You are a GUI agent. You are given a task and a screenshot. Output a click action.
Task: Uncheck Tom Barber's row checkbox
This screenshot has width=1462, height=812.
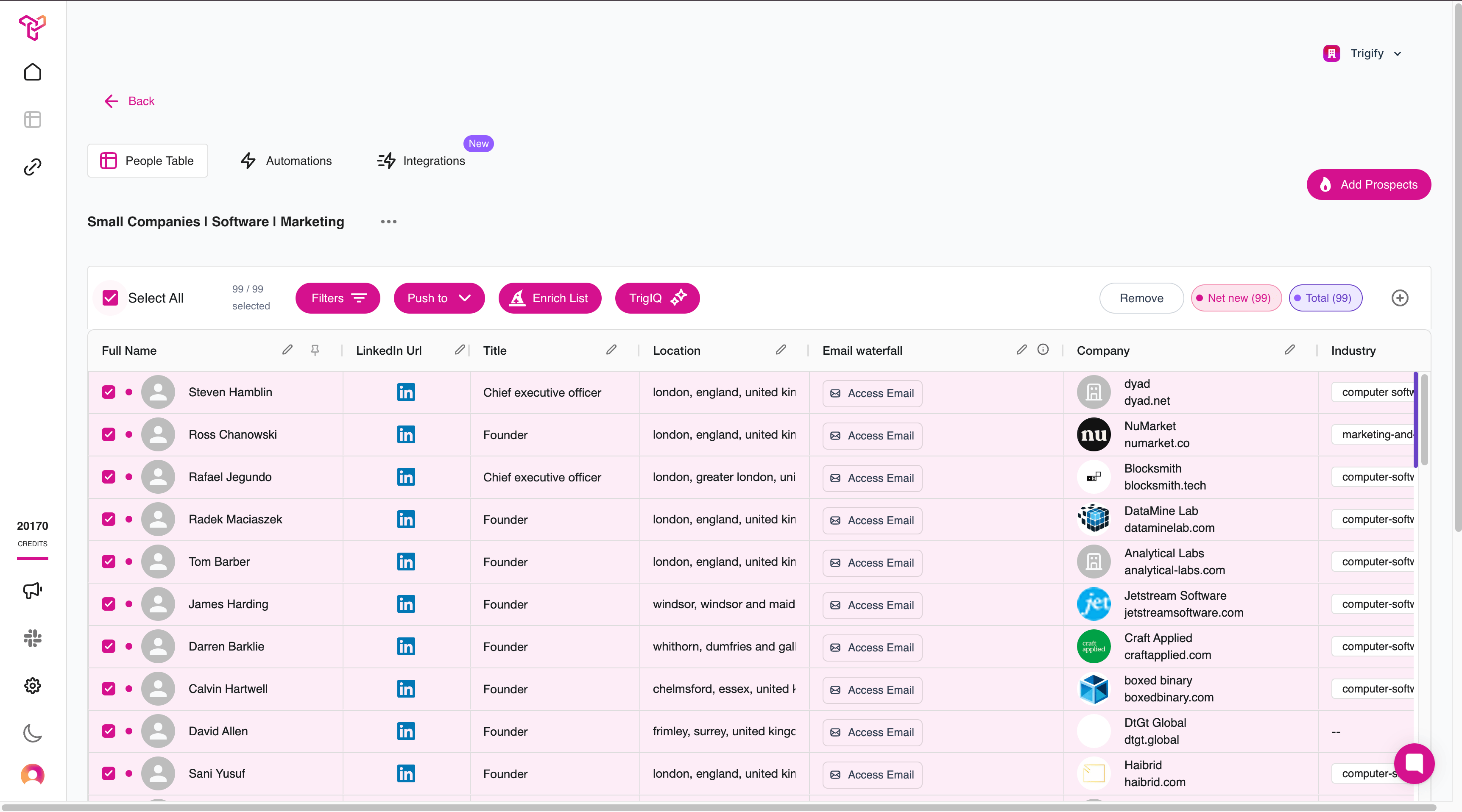point(109,562)
